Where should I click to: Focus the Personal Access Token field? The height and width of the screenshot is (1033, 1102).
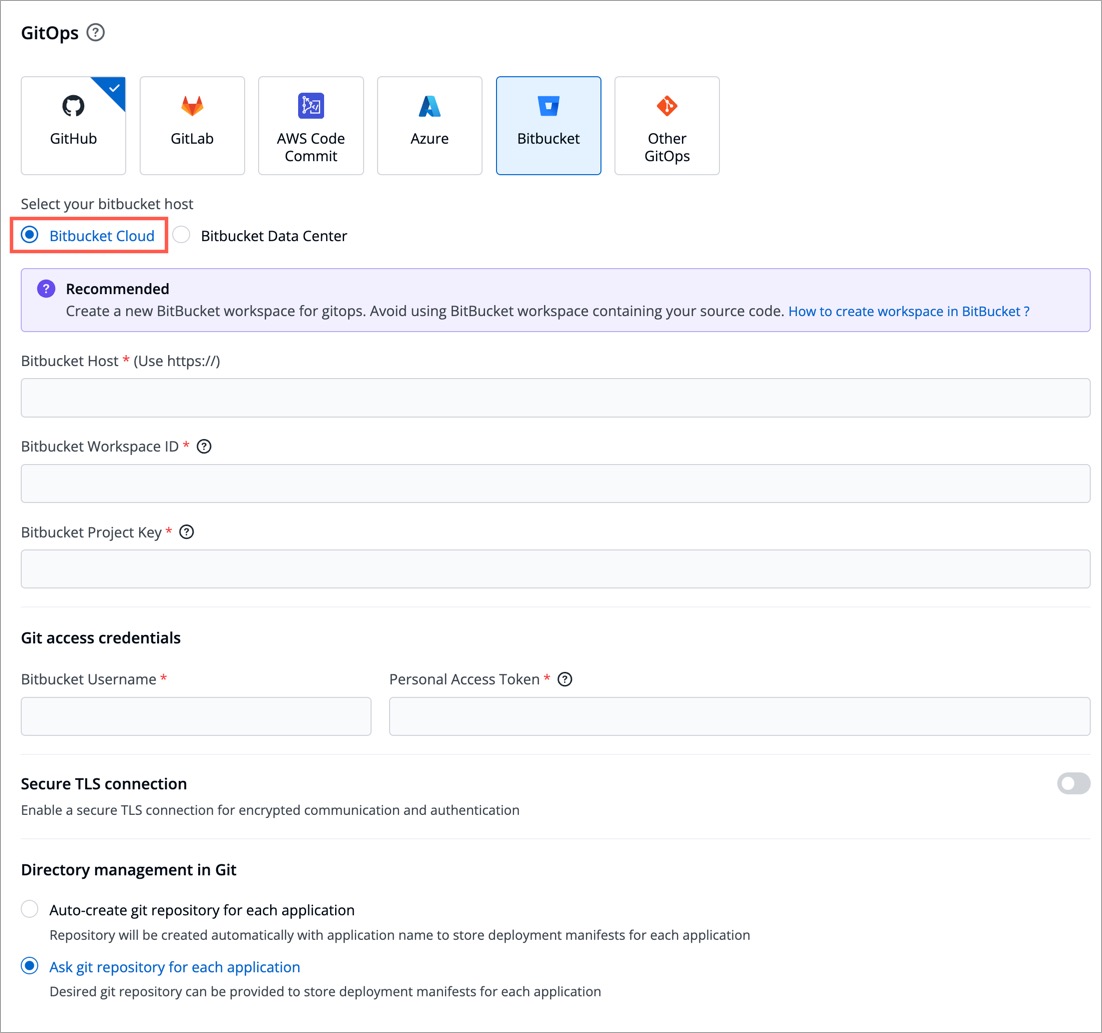pyautogui.click(x=739, y=716)
